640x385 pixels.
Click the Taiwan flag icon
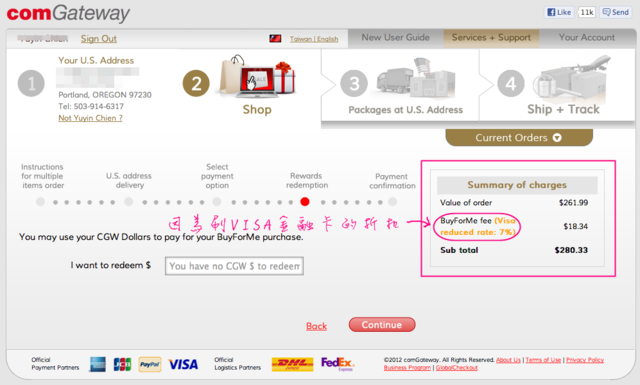(275, 39)
